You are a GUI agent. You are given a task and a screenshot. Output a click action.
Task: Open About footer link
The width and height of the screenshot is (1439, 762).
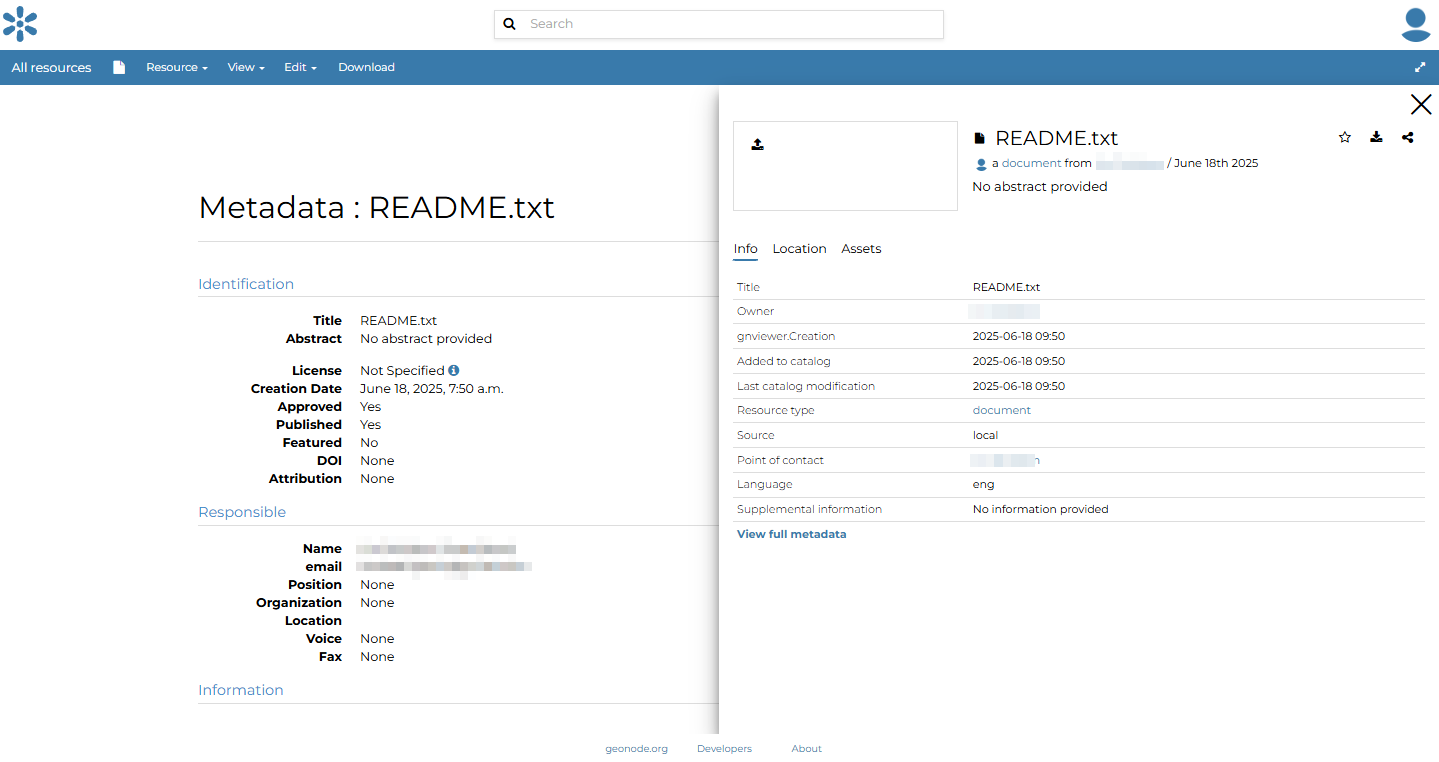(x=806, y=749)
